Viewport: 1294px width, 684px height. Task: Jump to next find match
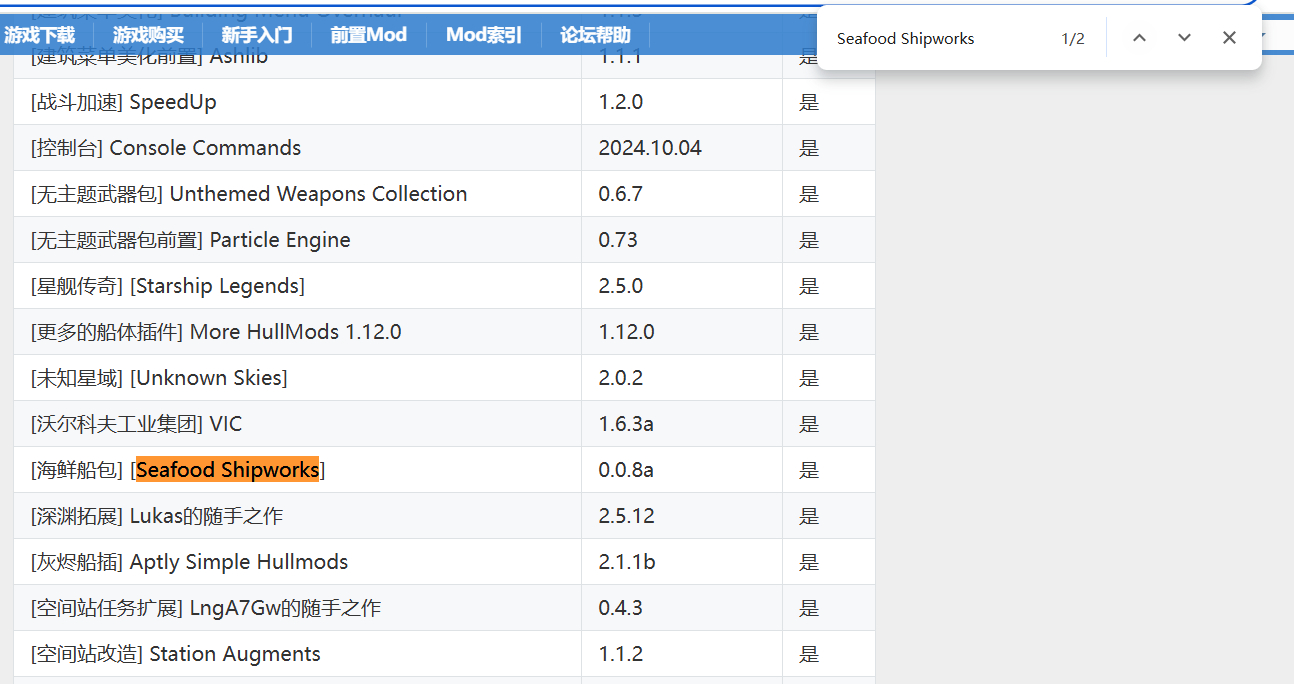click(x=1184, y=38)
